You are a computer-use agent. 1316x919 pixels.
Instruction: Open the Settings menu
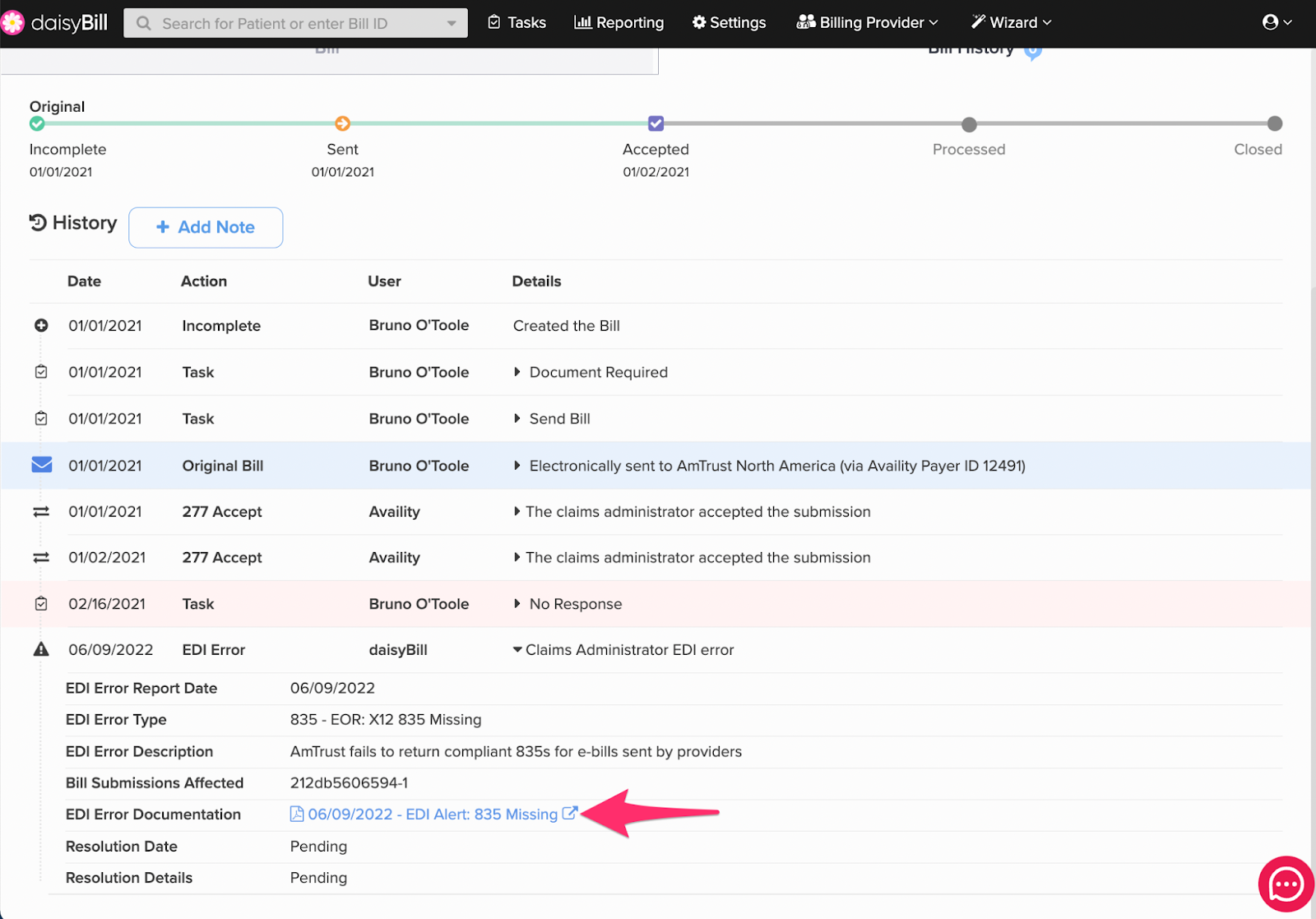(x=729, y=22)
